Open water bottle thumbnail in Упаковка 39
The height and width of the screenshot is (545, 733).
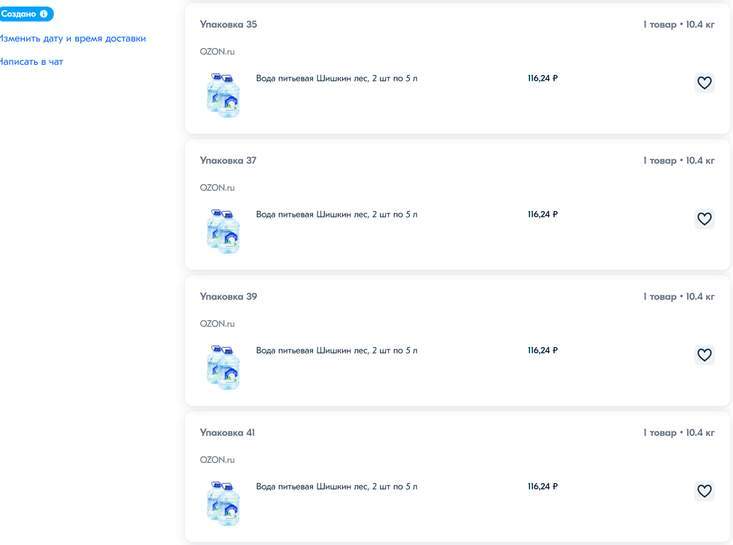pos(224,366)
